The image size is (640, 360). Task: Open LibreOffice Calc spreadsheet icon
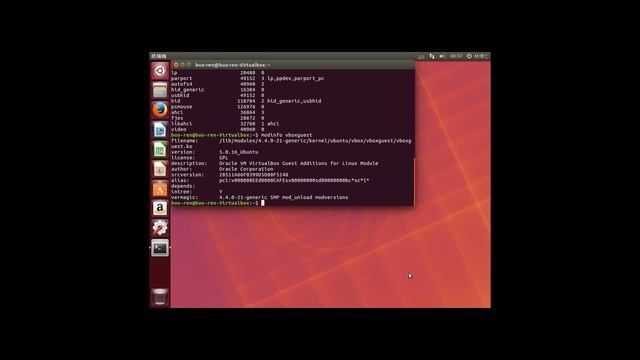pyautogui.click(x=160, y=149)
